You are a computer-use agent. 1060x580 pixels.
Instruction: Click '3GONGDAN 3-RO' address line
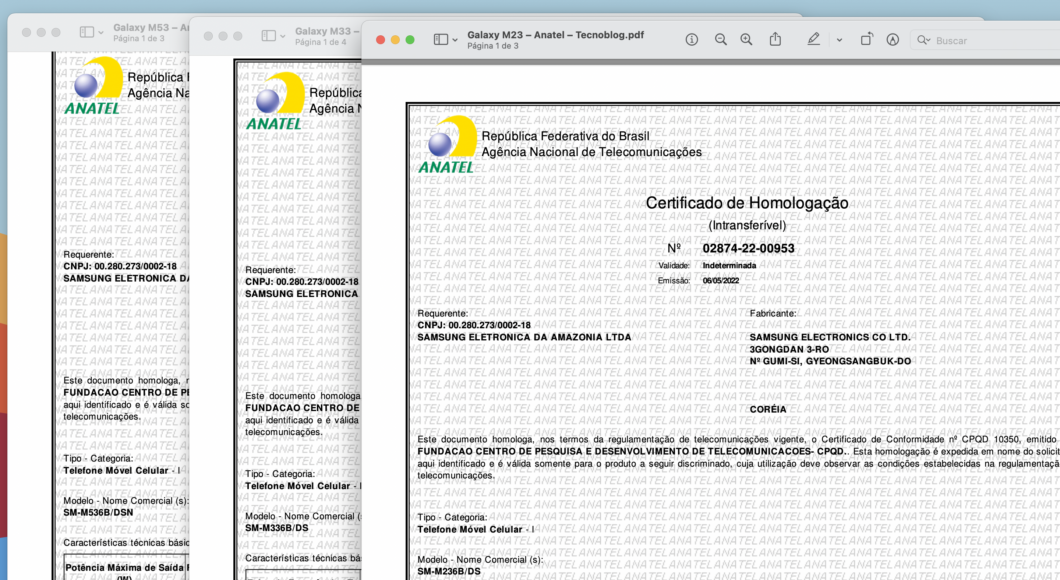click(789, 349)
